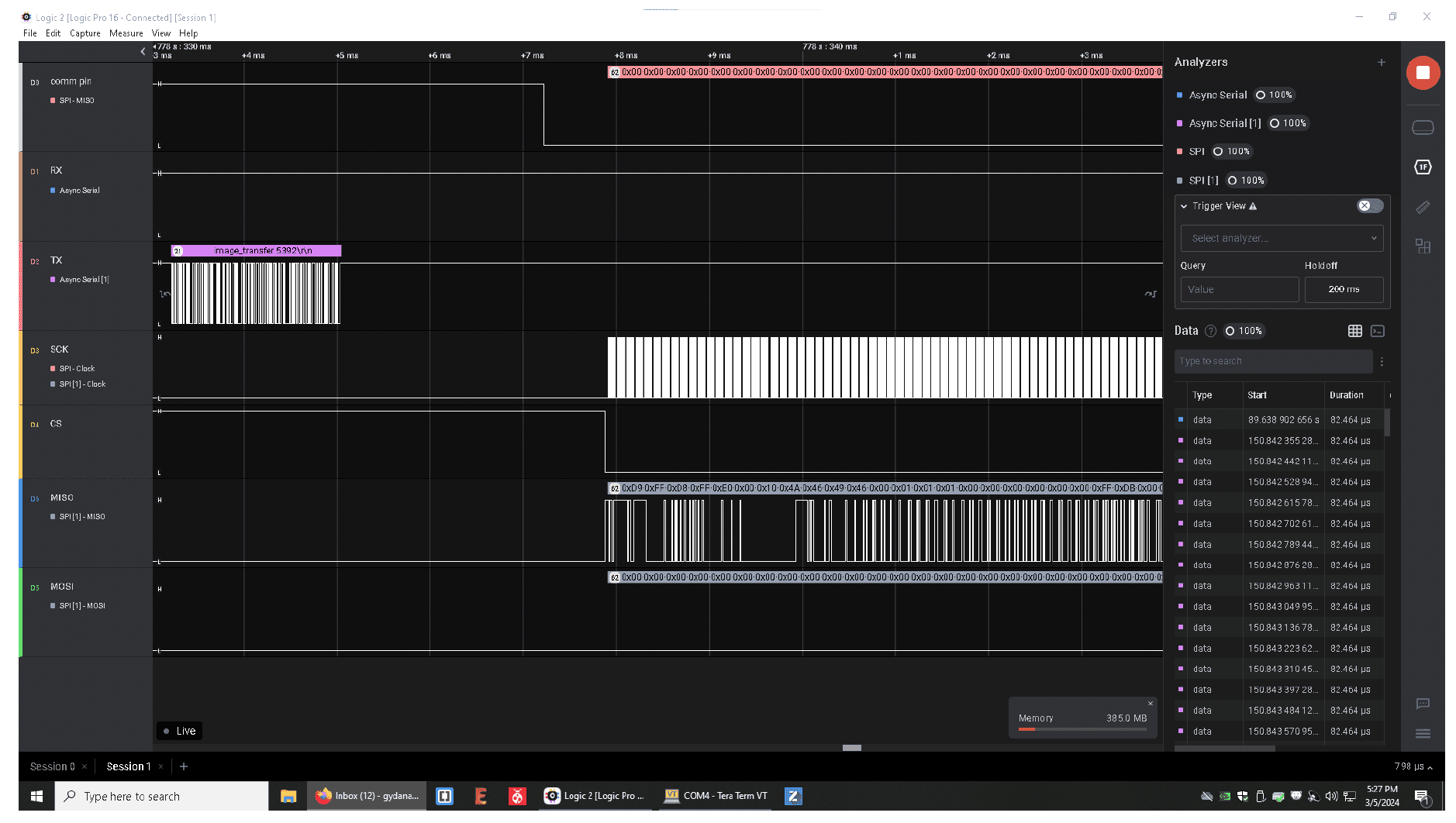The height and width of the screenshot is (823, 1456).
Task: Toggle Async Serial analyzer color marker
Action: point(1179,95)
